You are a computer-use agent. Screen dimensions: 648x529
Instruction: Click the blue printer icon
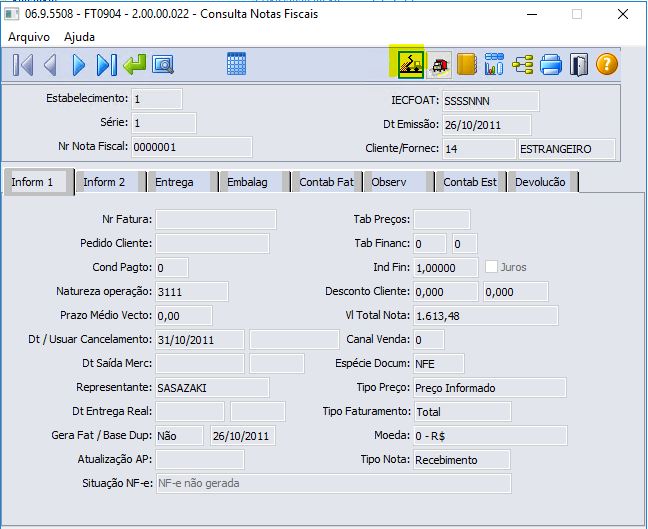tap(551, 65)
